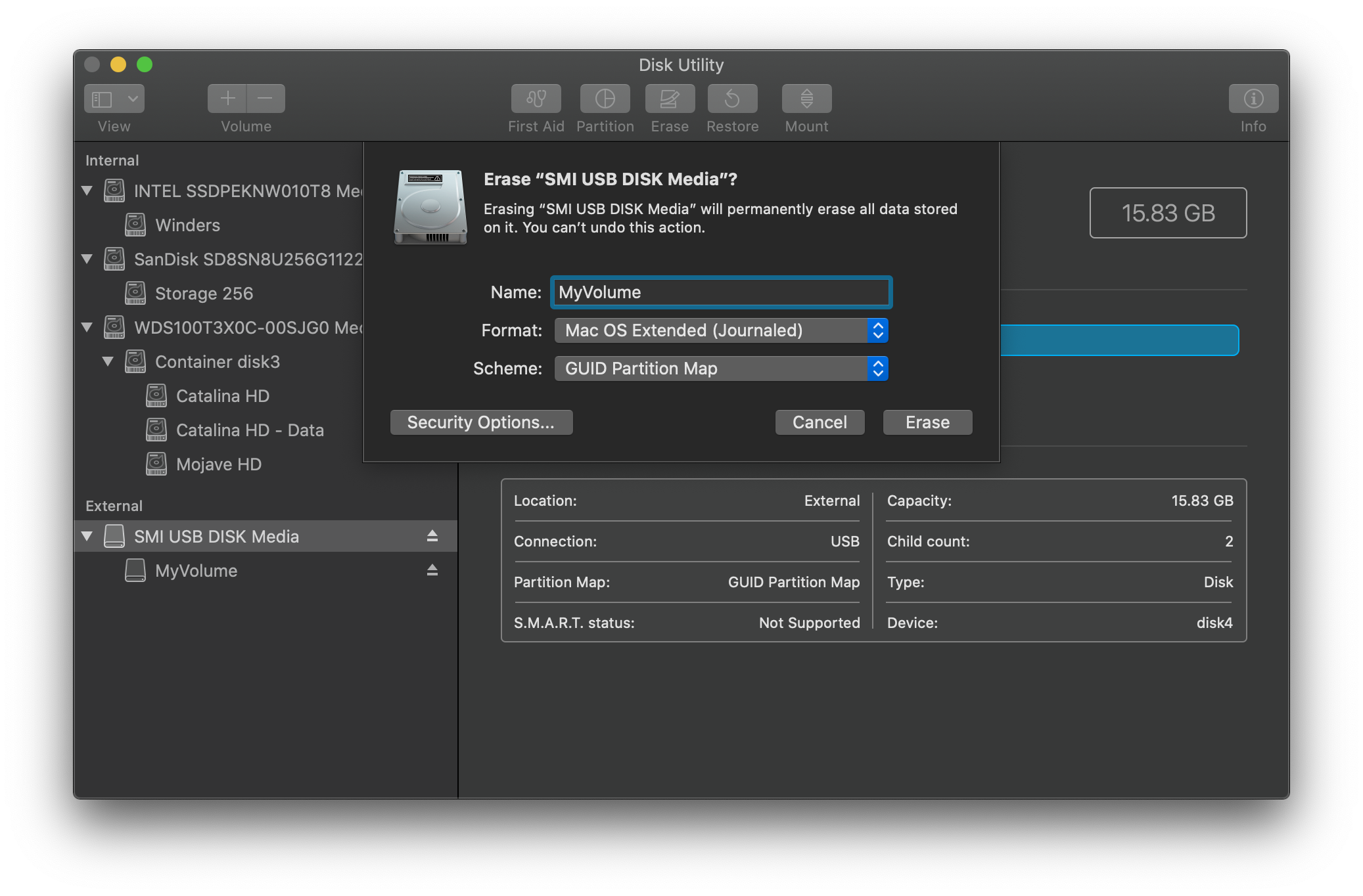Click the Security Options button
Screen dimensions: 1363x896
pyautogui.click(x=481, y=421)
